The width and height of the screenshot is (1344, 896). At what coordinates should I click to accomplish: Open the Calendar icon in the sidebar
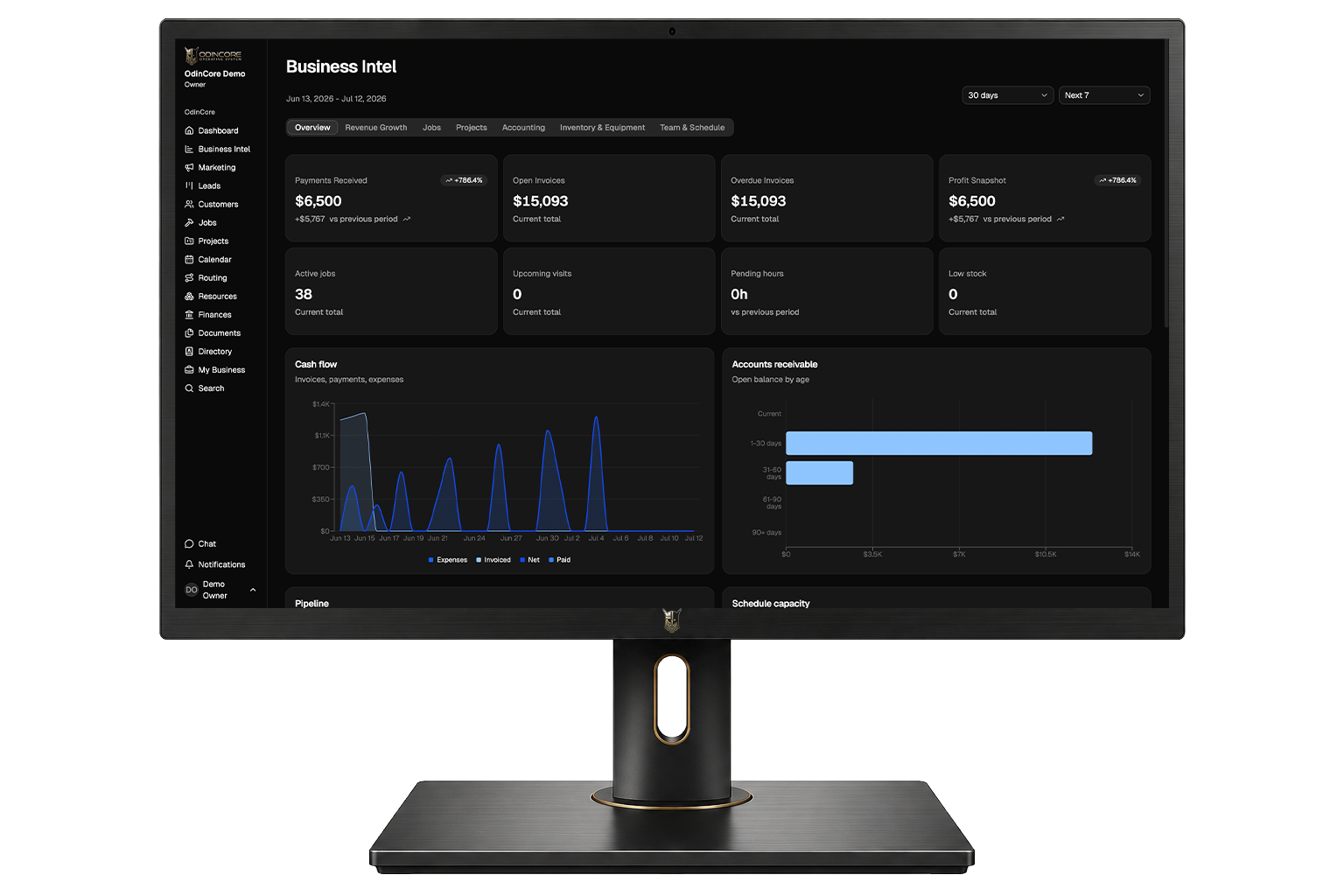coord(189,259)
